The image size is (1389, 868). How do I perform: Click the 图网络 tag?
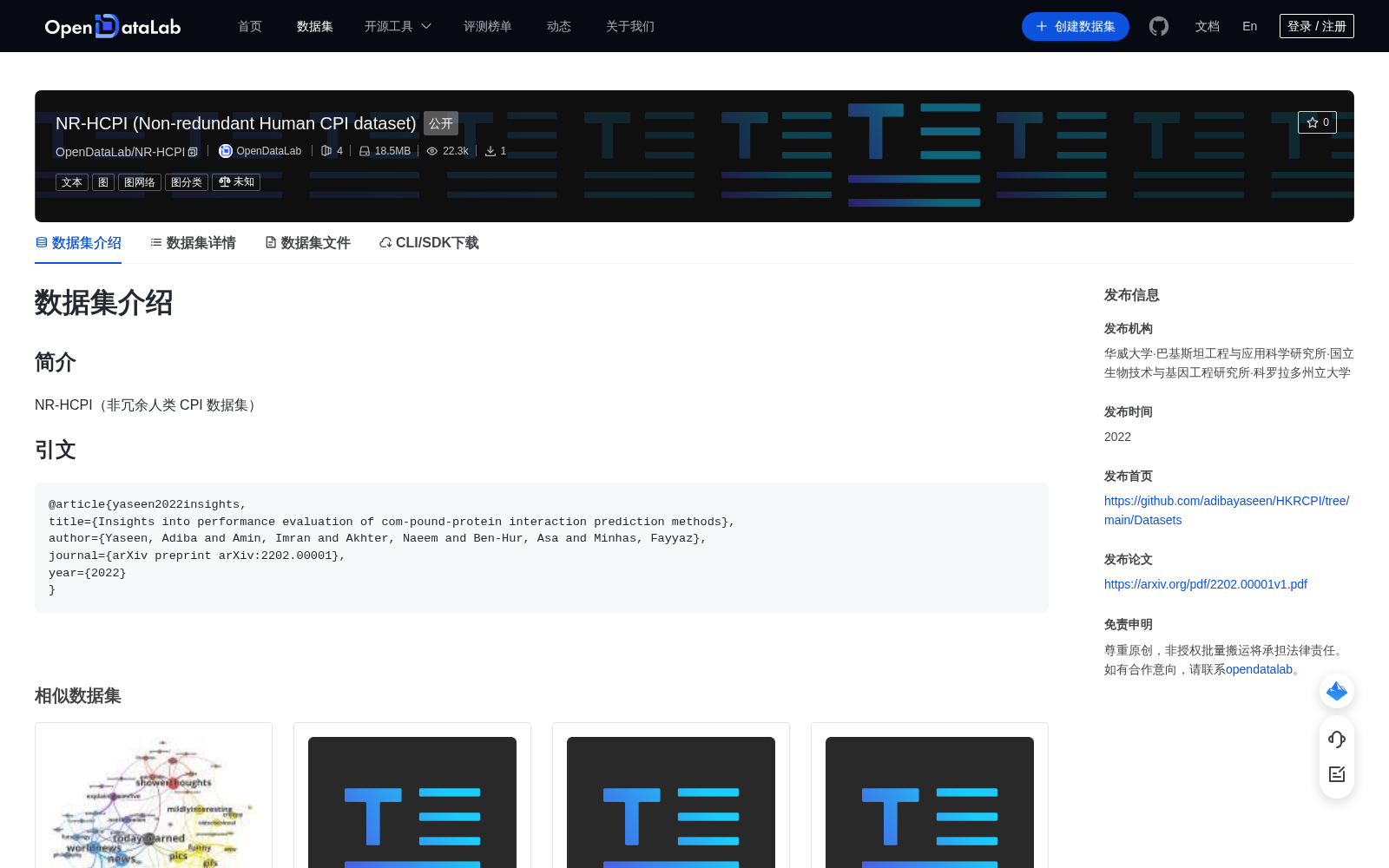140,182
